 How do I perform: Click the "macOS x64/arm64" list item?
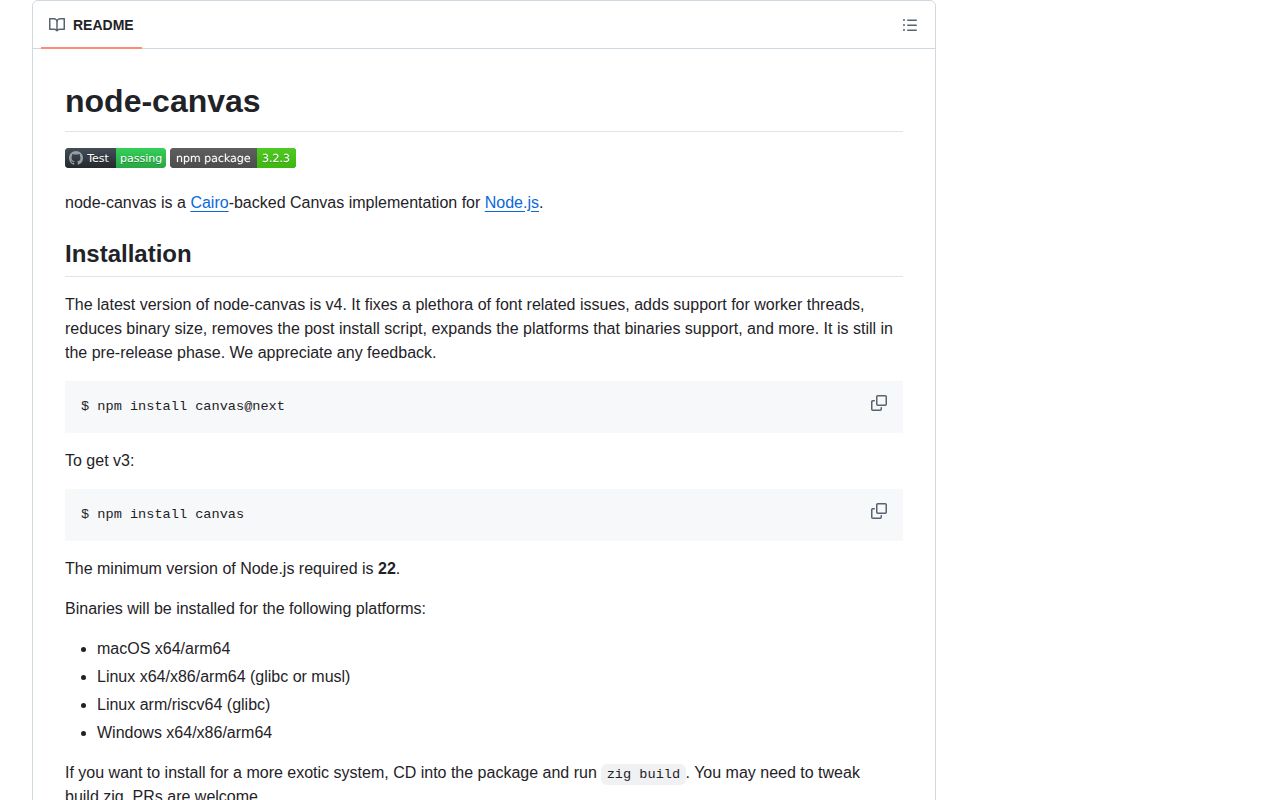tap(164, 648)
